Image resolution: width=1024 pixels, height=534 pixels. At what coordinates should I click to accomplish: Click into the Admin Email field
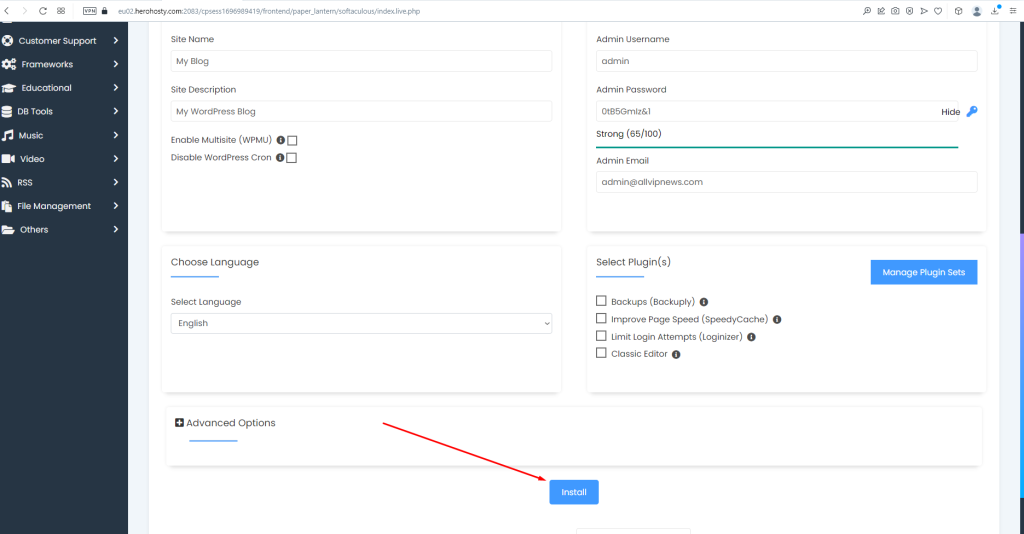coord(786,182)
